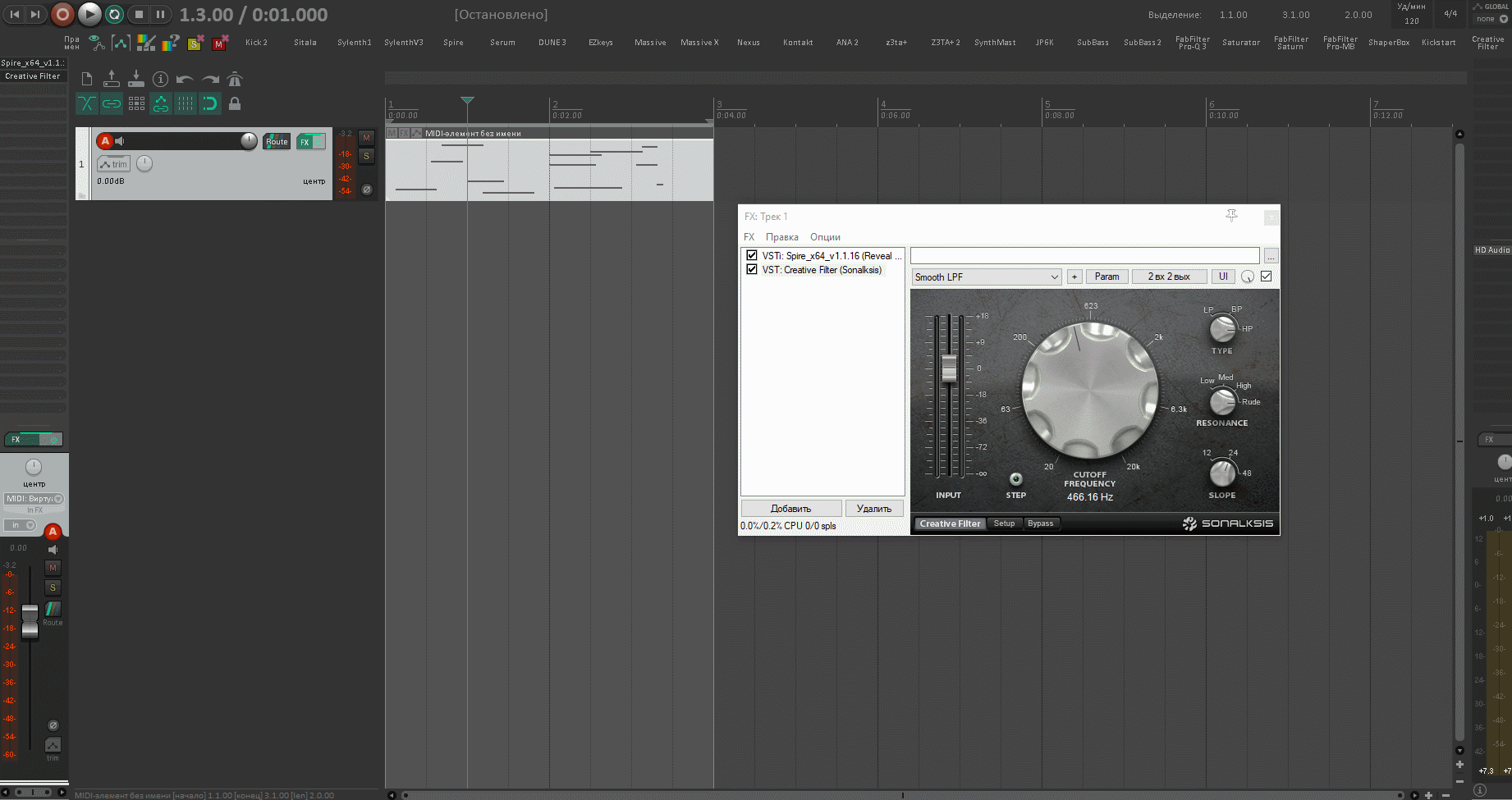Switch to the Setup tab in Creative Filter
The image size is (1512, 800).
1004,523
